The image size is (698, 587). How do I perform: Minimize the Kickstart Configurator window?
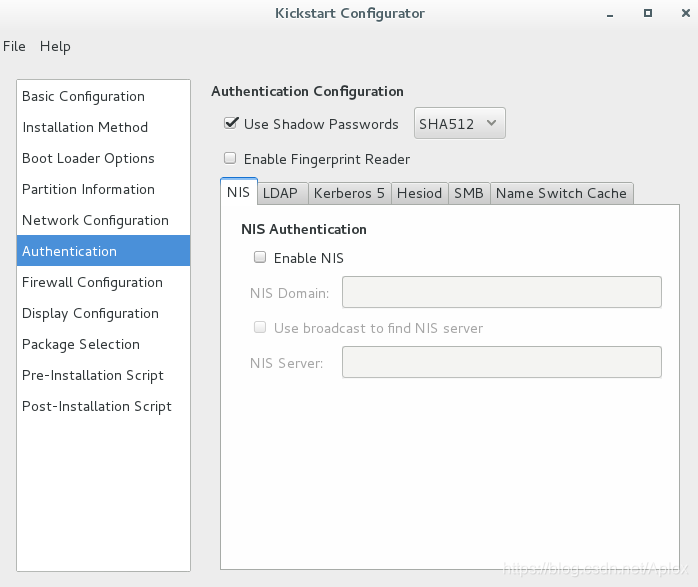click(x=610, y=14)
